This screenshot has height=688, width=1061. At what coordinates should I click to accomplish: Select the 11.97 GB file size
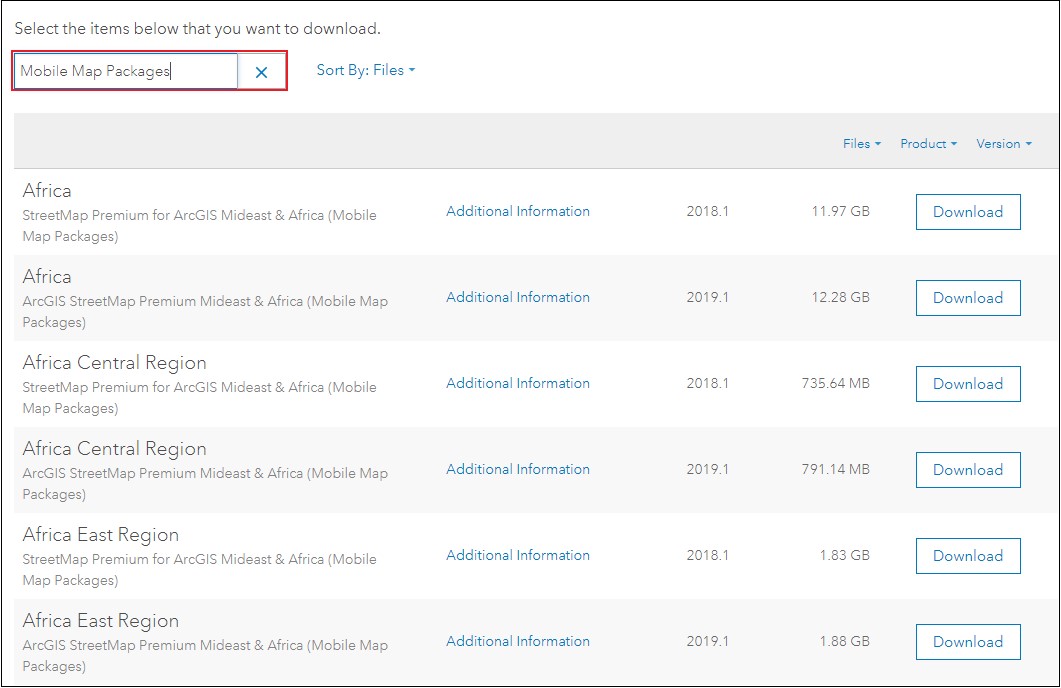point(840,211)
